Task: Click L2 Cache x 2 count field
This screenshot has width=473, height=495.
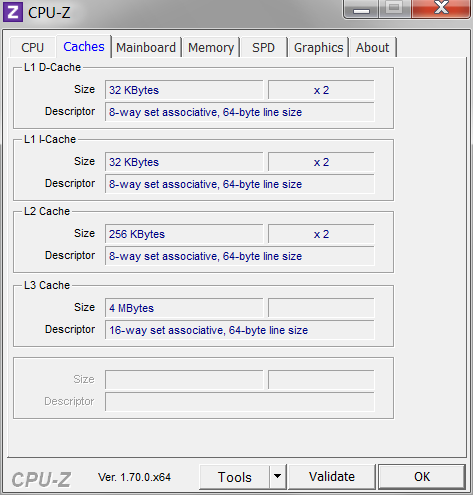Action: [x=321, y=234]
